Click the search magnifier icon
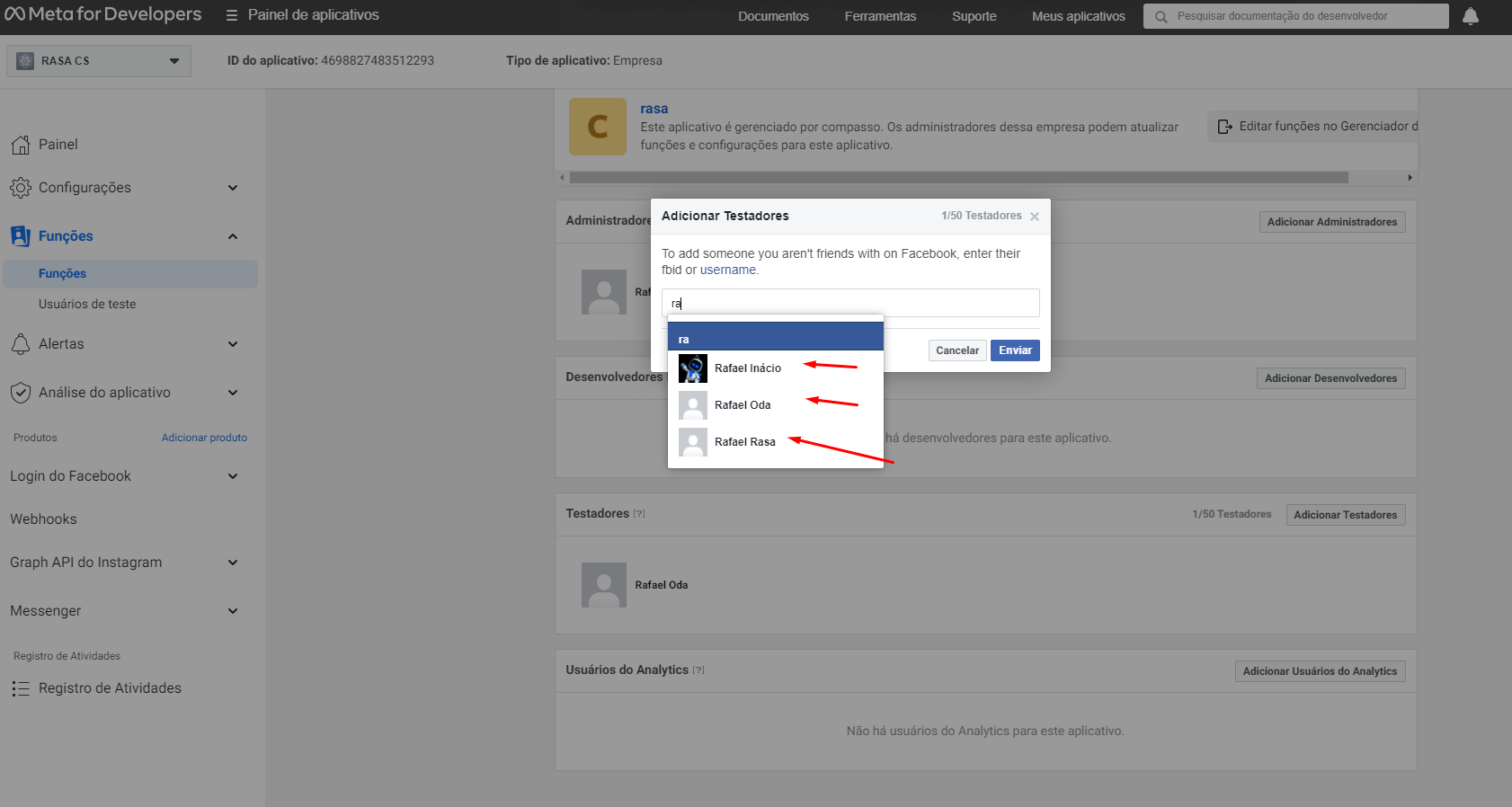Viewport: 1512px width, 807px height. tap(1161, 16)
